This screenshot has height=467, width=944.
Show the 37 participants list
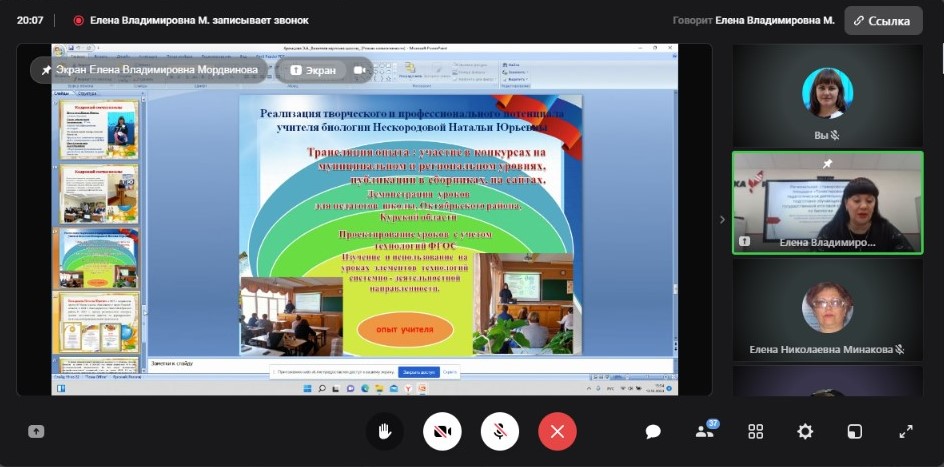[x=706, y=430]
